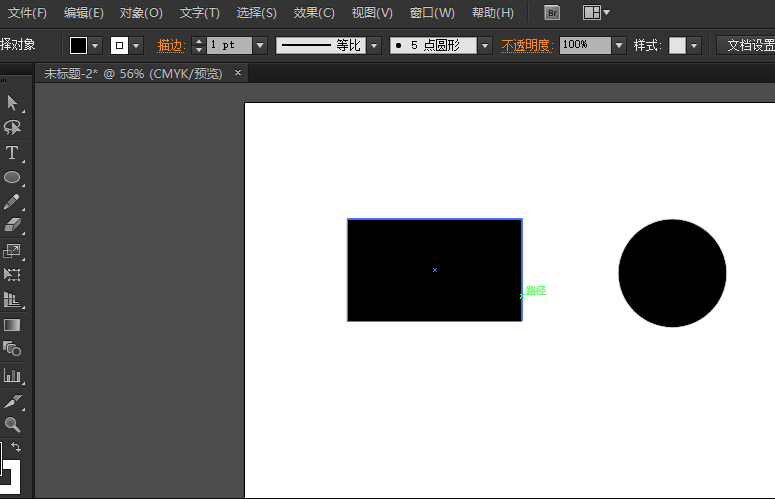Select the Gradient tool

(12, 325)
